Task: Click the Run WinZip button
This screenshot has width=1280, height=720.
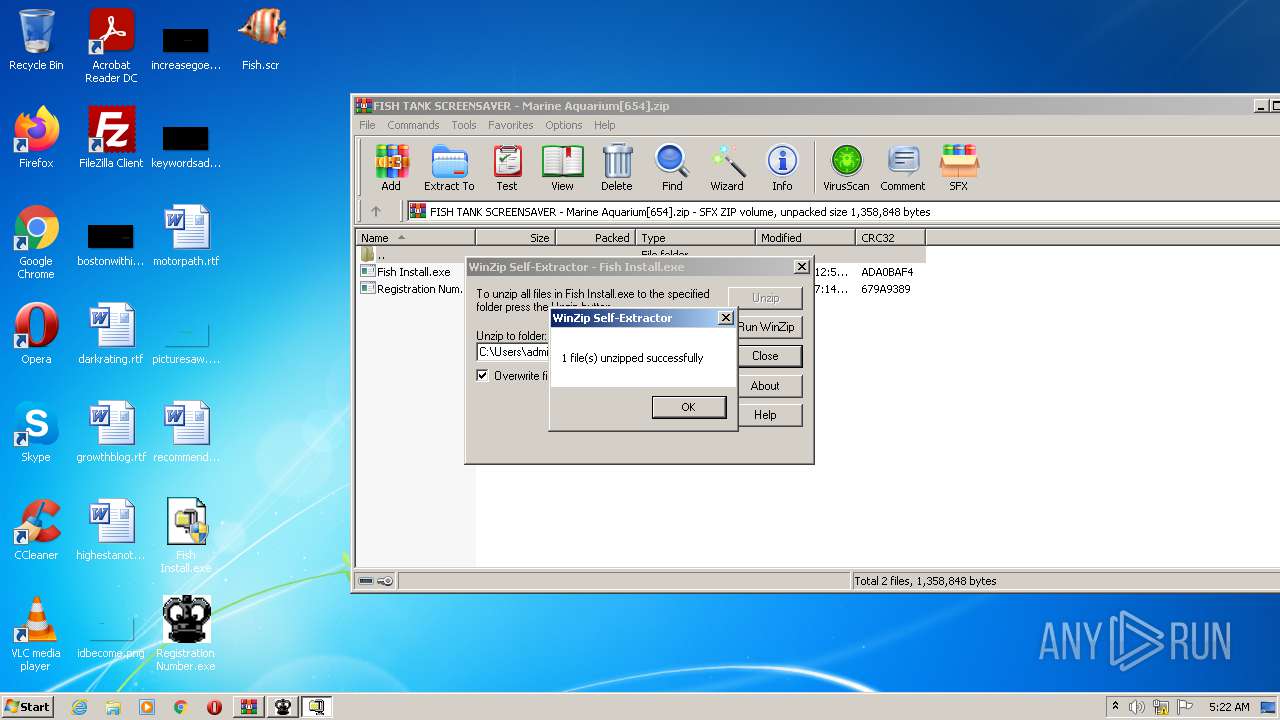Action: 766,327
